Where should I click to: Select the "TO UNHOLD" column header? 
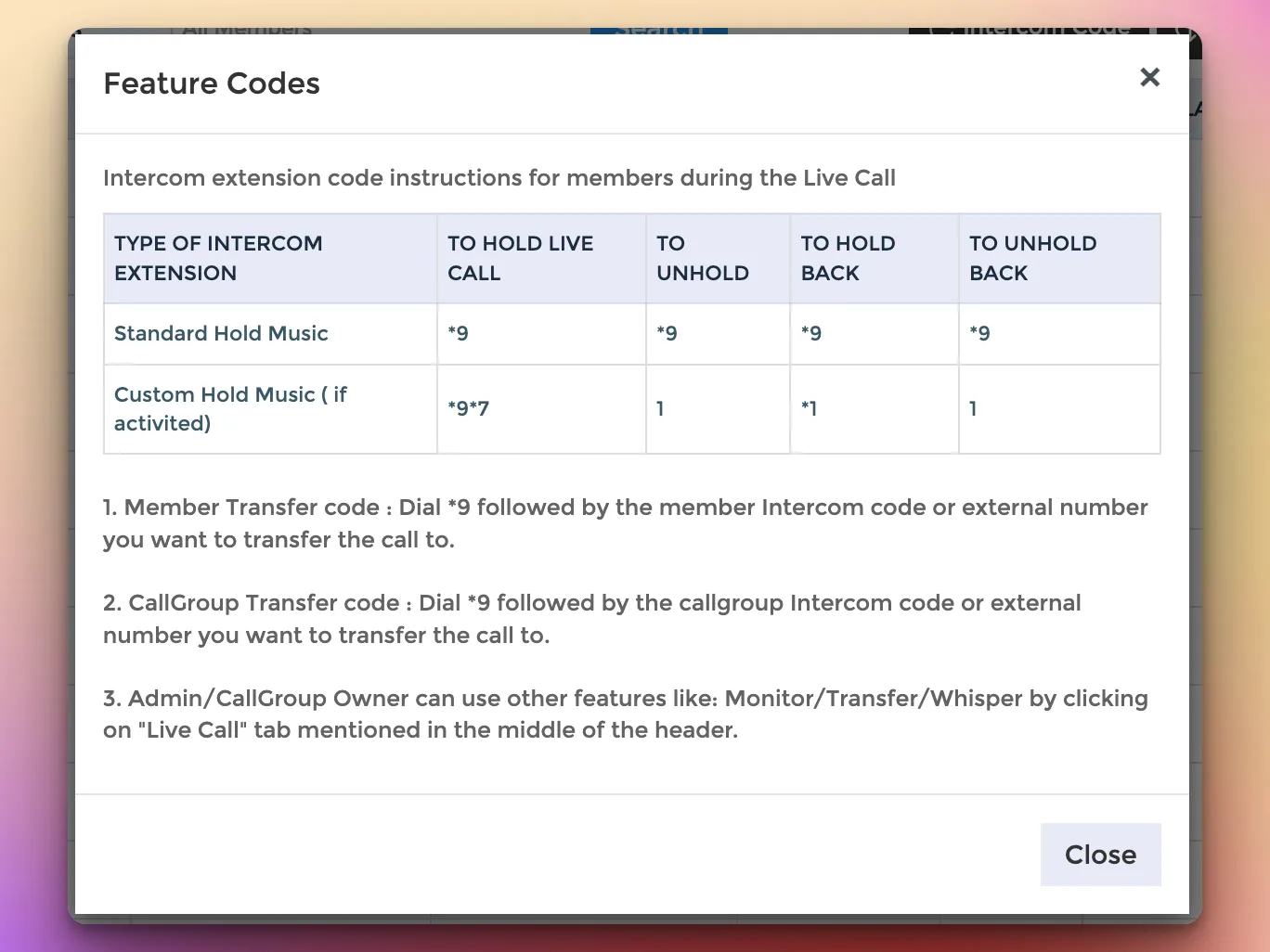coord(718,259)
